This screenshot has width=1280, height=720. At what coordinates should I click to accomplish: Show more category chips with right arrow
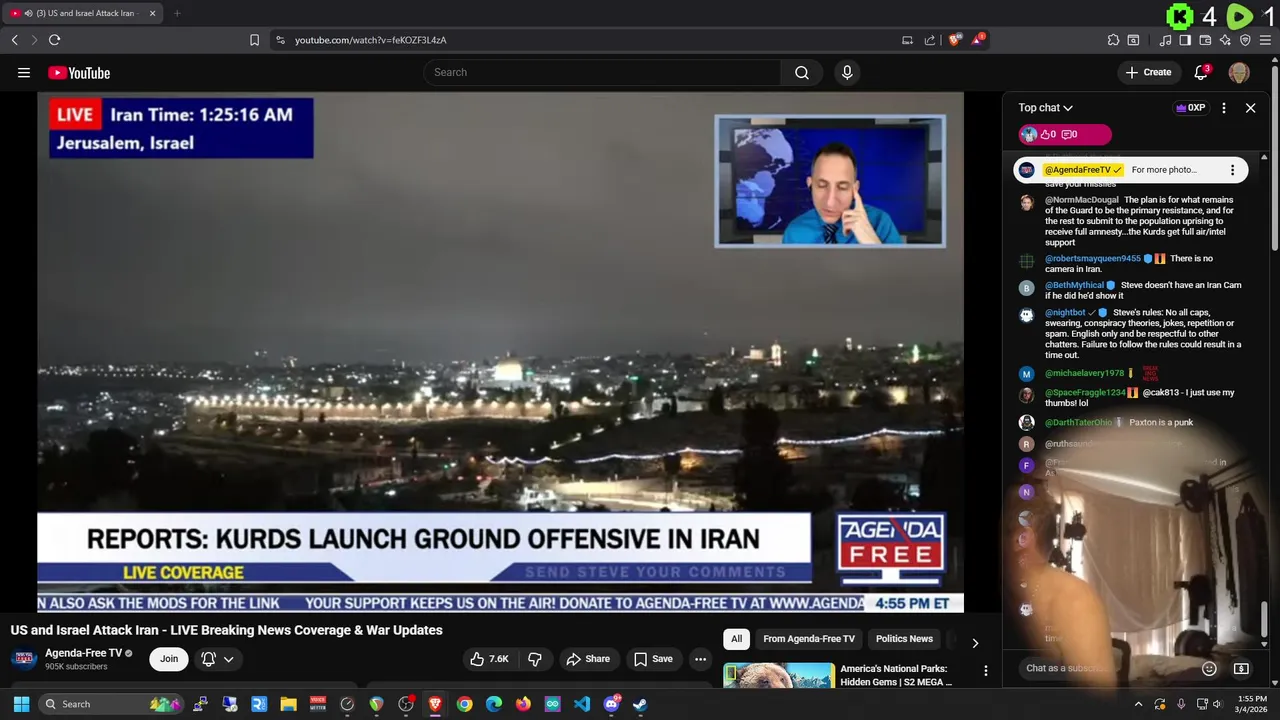tap(975, 643)
